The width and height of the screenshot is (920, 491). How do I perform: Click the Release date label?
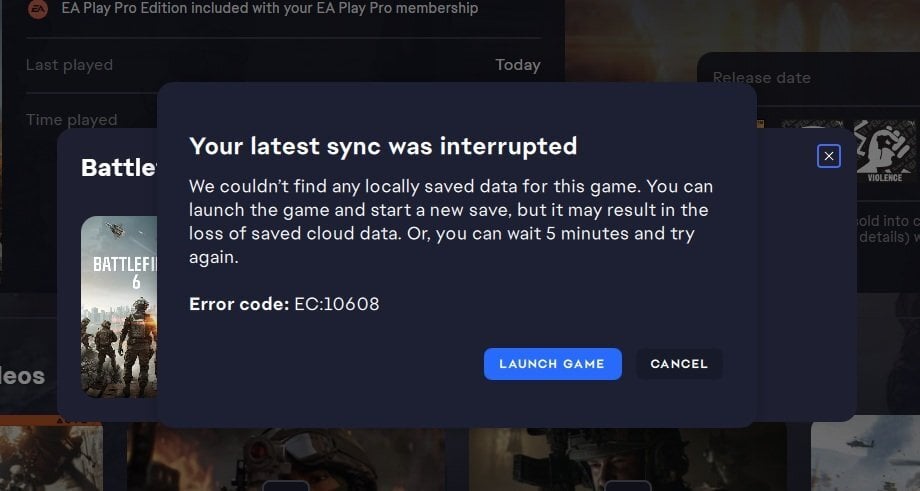761,78
